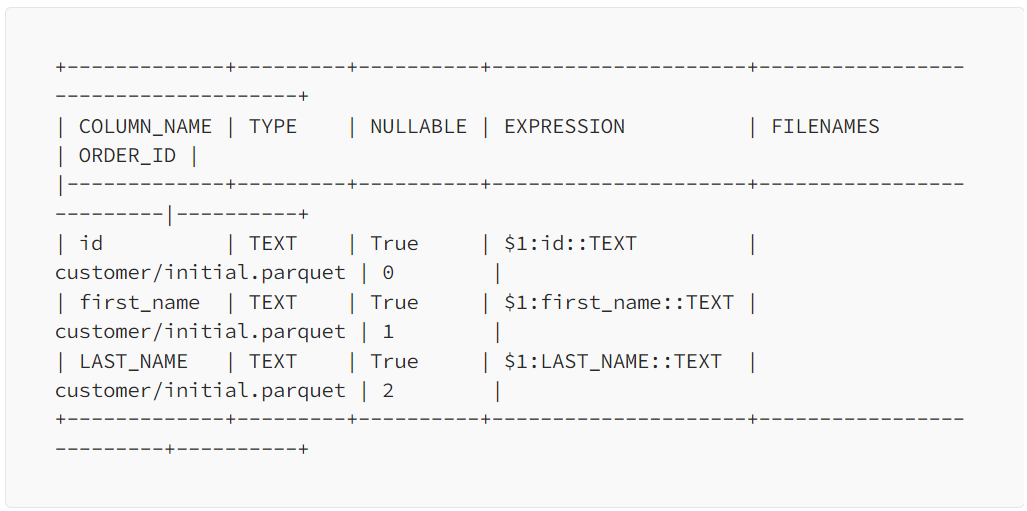Click the EXPRESSION column header
The image size is (1027, 511).
click(x=564, y=126)
